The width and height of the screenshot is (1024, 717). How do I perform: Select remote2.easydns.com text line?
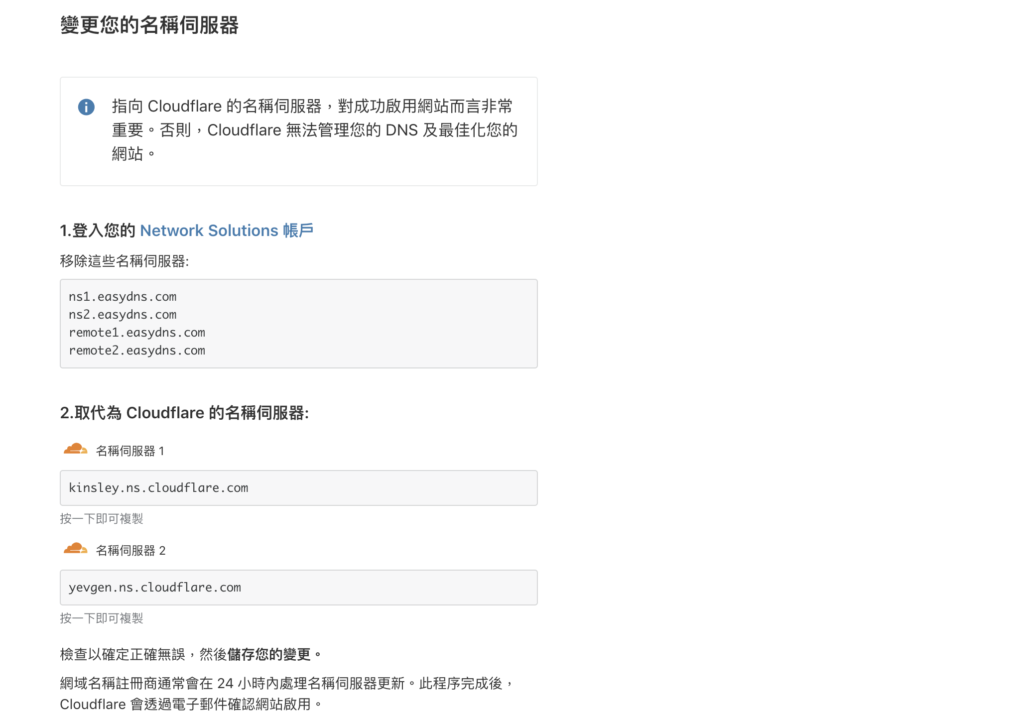(x=137, y=351)
